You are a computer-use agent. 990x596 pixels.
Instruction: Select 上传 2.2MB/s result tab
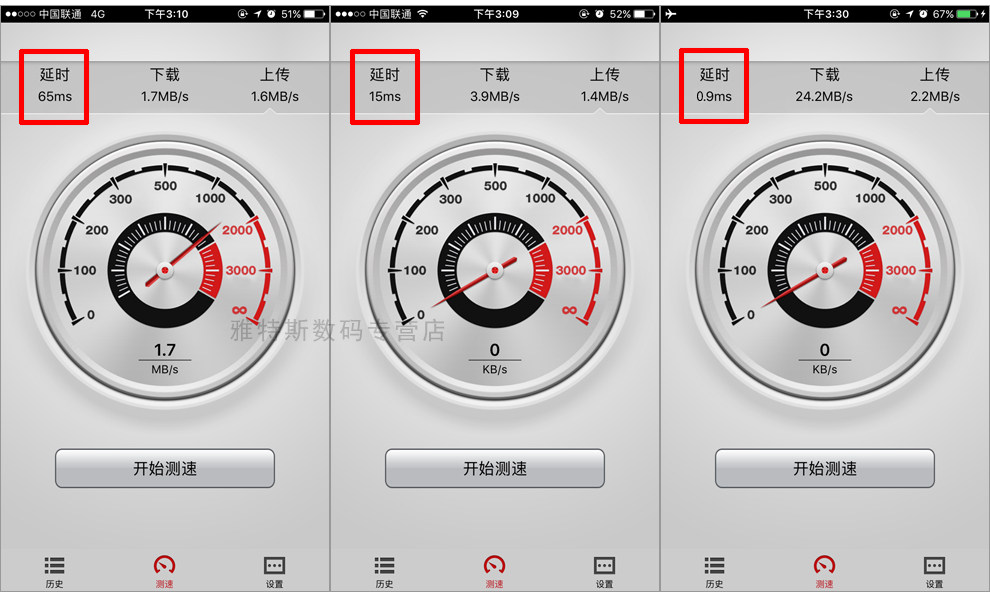(x=935, y=85)
